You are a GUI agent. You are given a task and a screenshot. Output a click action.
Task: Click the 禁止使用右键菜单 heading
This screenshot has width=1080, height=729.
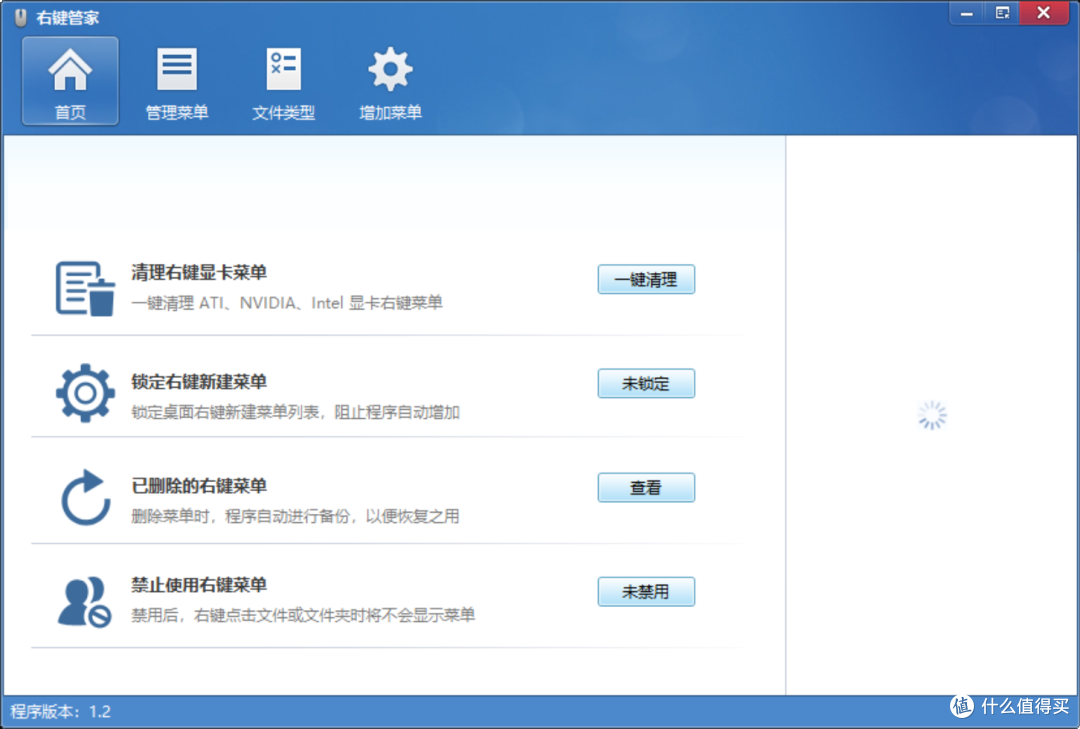pyautogui.click(x=199, y=586)
